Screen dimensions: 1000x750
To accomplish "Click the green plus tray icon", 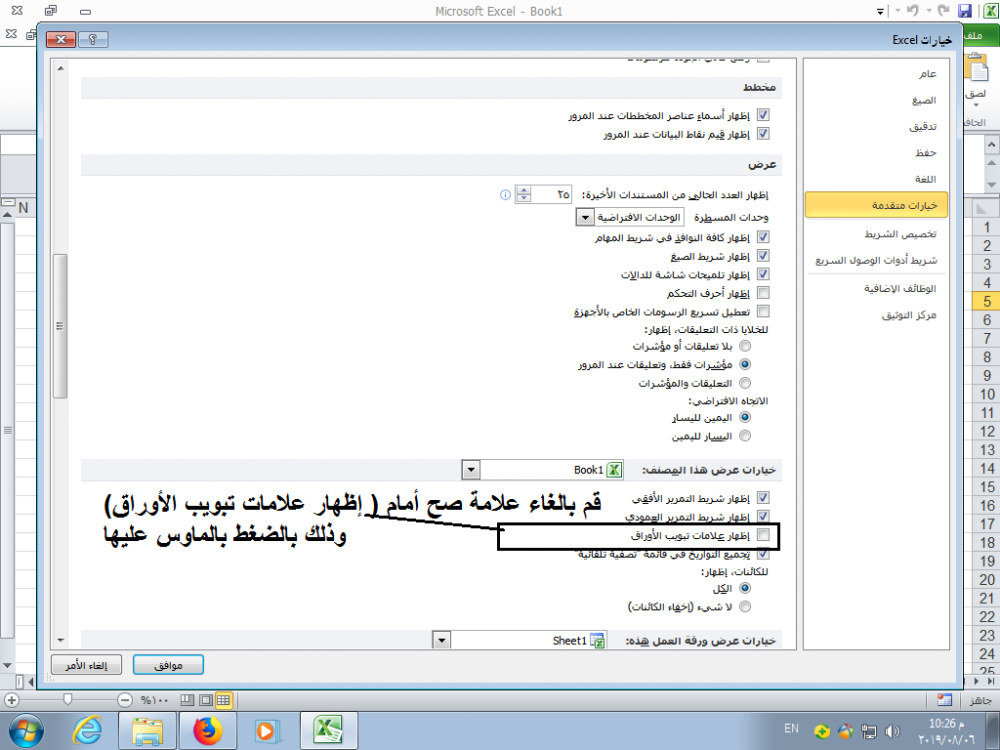I will (822, 732).
